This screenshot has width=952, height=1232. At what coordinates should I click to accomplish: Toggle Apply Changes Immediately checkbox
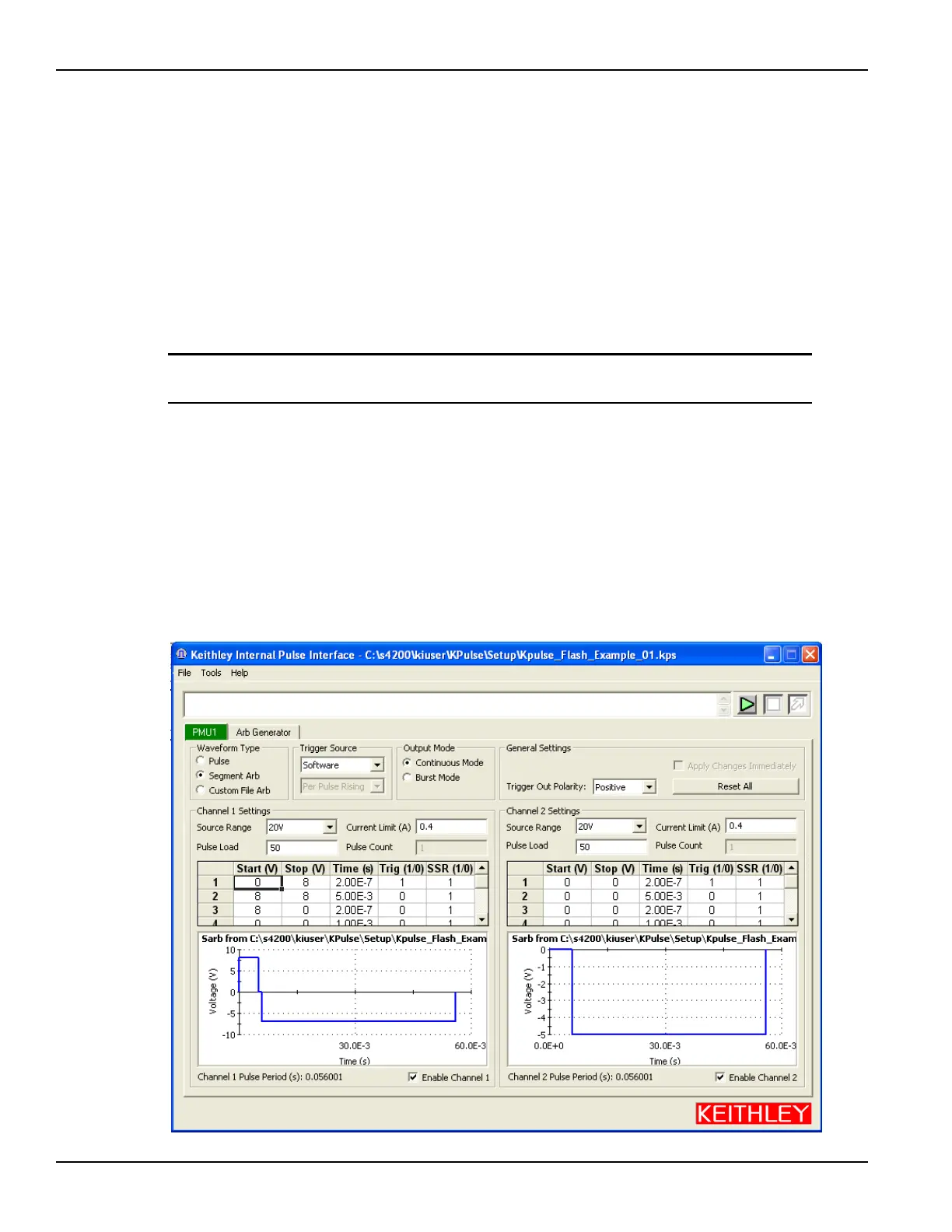(678, 765)
